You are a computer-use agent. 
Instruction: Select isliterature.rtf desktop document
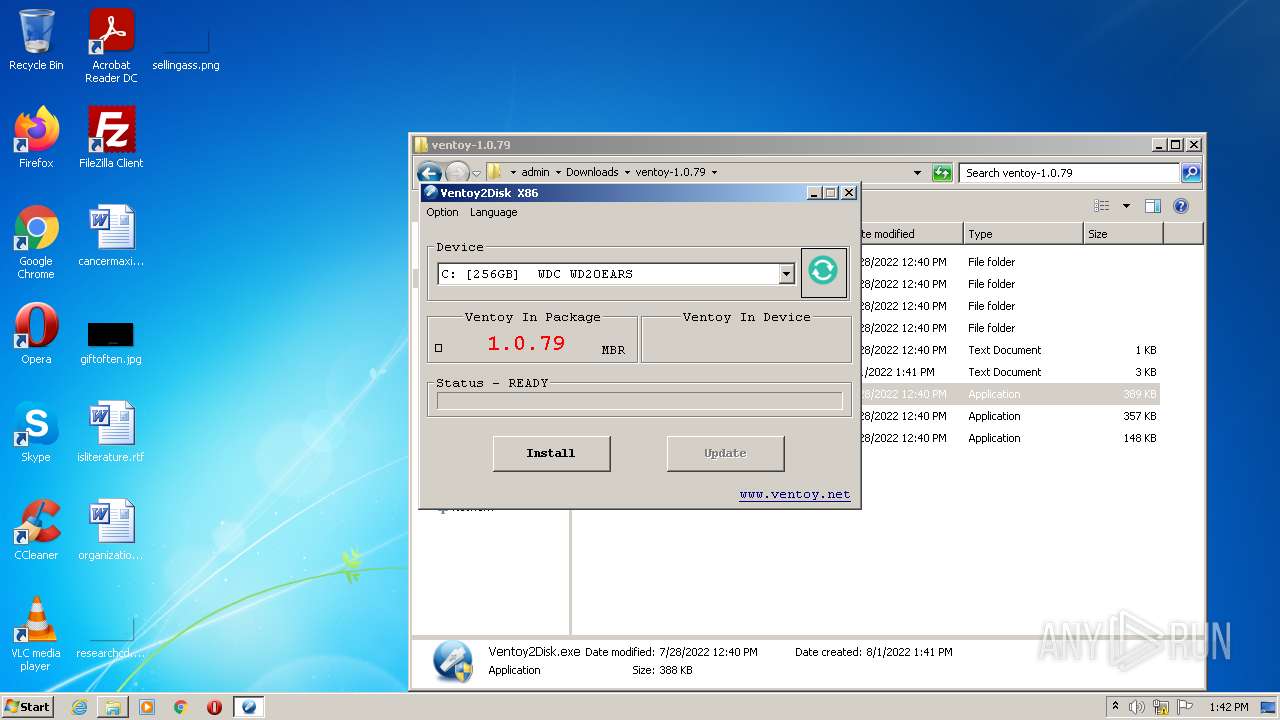[x=111, y=432]
